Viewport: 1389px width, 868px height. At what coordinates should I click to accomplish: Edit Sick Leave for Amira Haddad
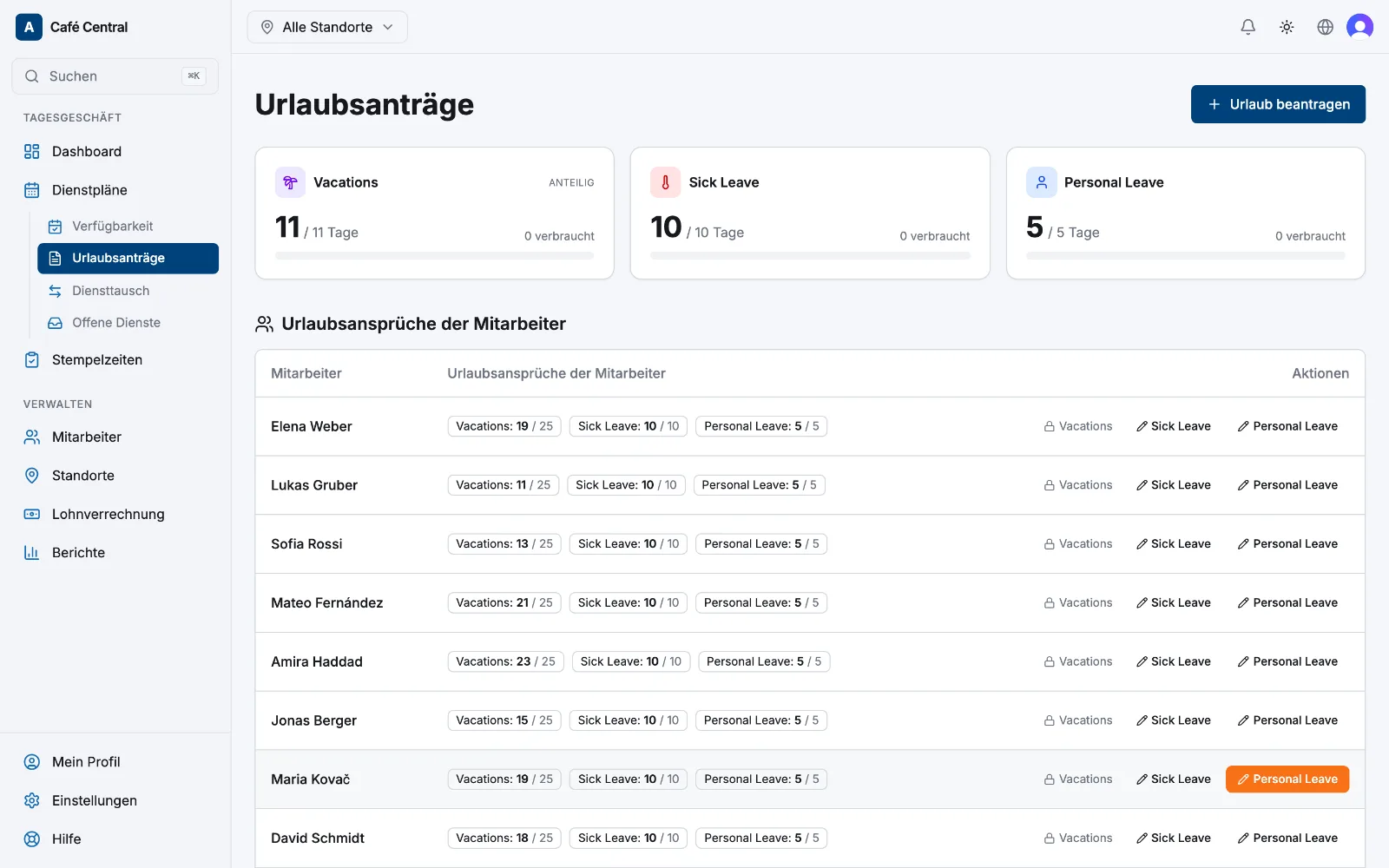[1173, 661]
